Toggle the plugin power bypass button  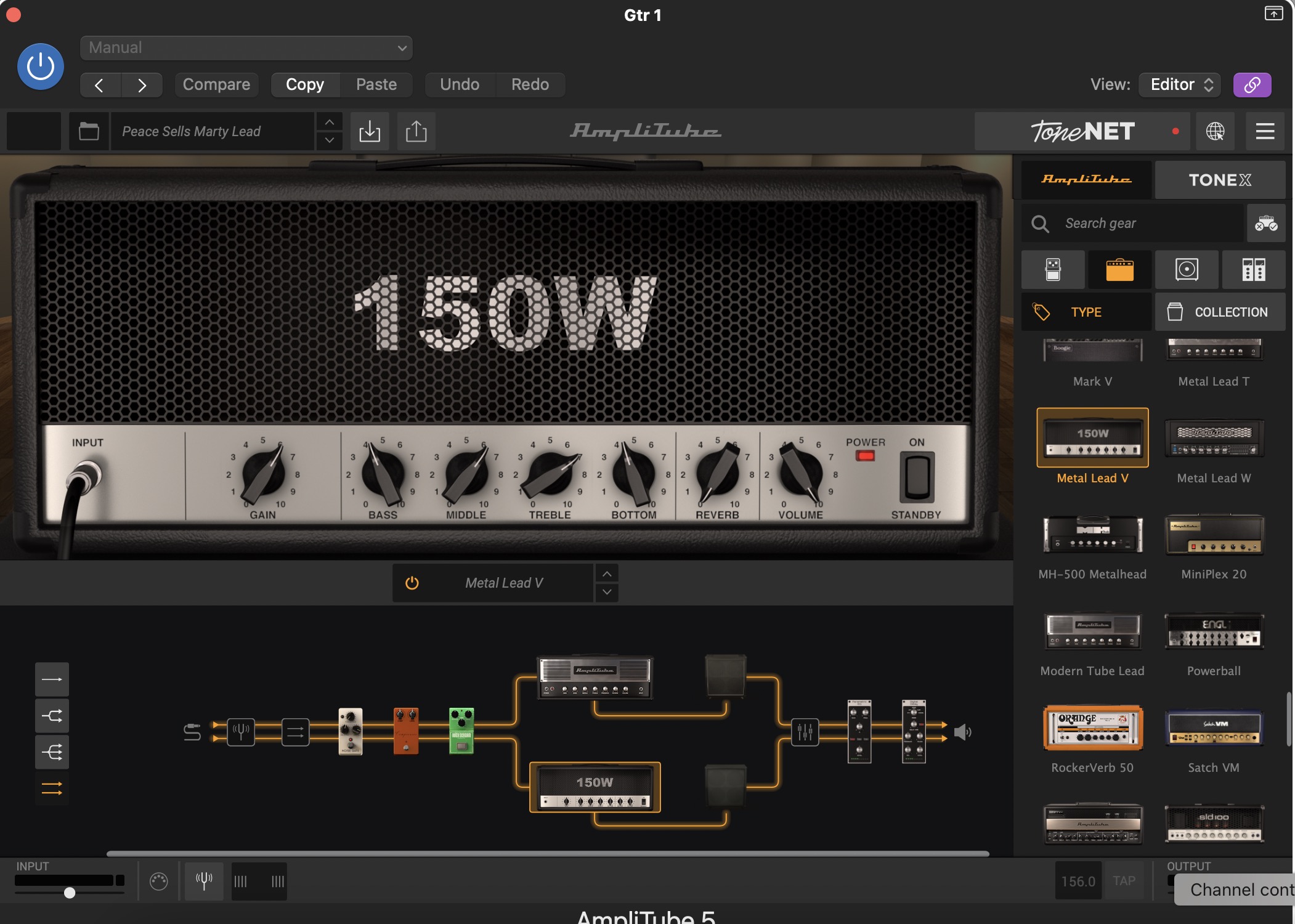click(x=41, y=67)
